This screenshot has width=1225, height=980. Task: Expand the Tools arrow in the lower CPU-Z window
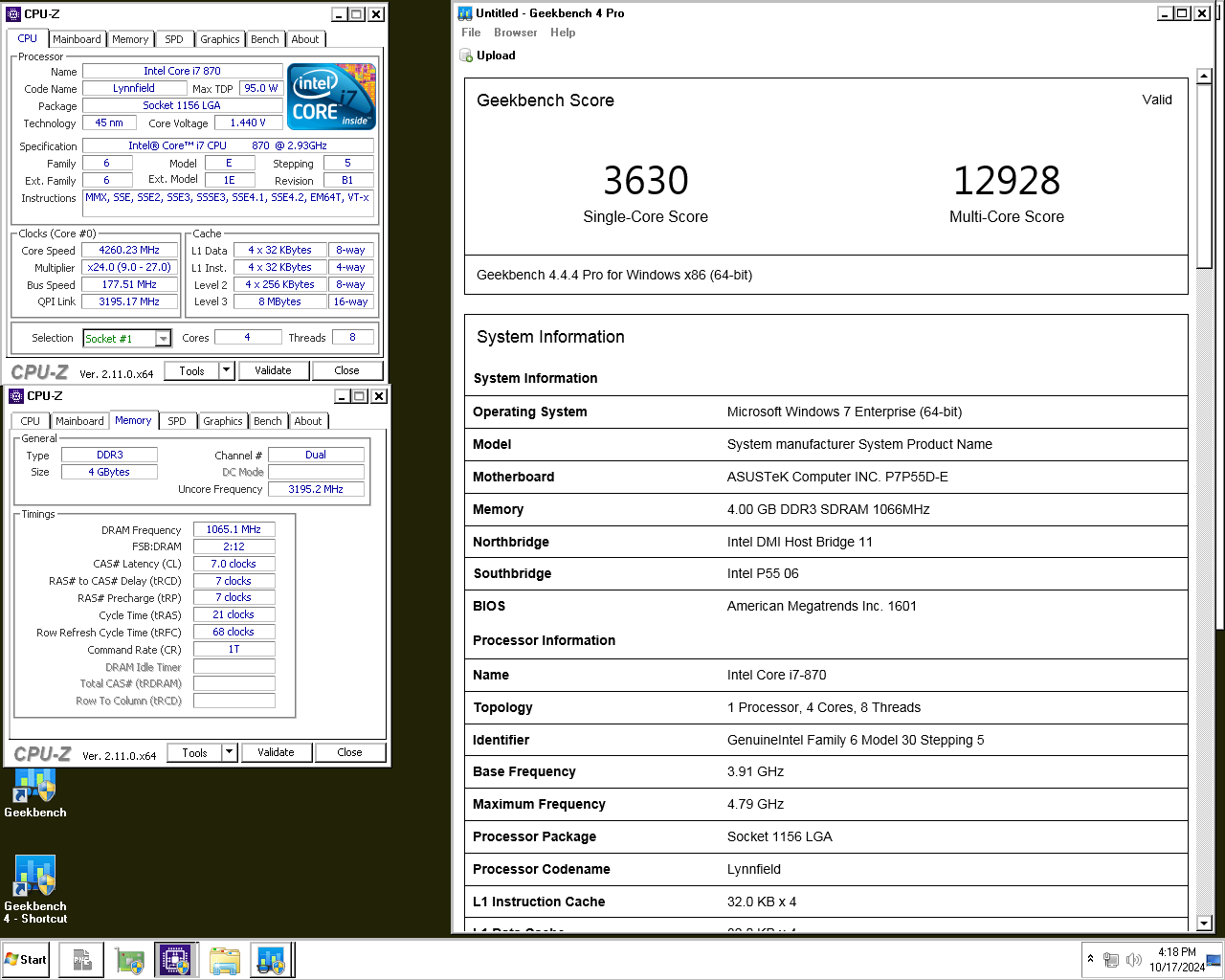pos(230,752)
